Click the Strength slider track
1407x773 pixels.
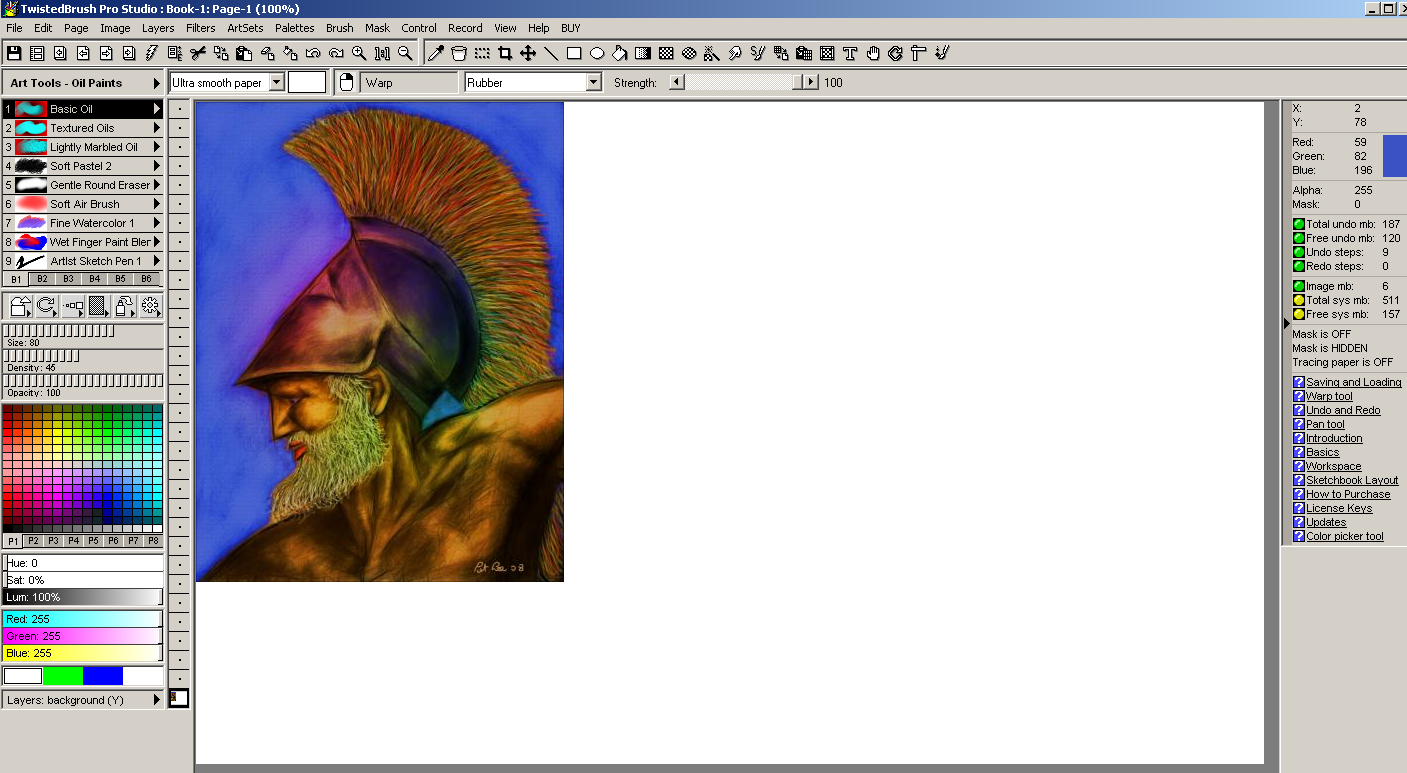pos(745,83)
